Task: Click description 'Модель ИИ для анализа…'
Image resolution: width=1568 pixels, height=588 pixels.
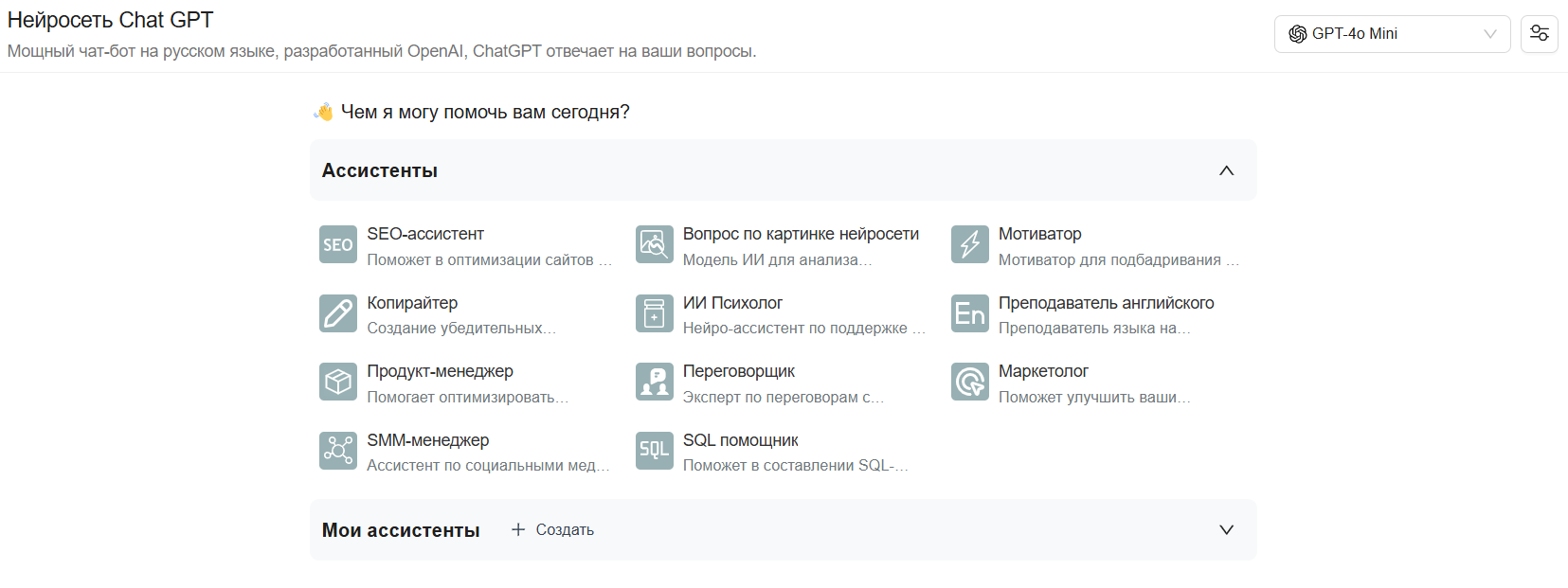Action: point(777,259)
